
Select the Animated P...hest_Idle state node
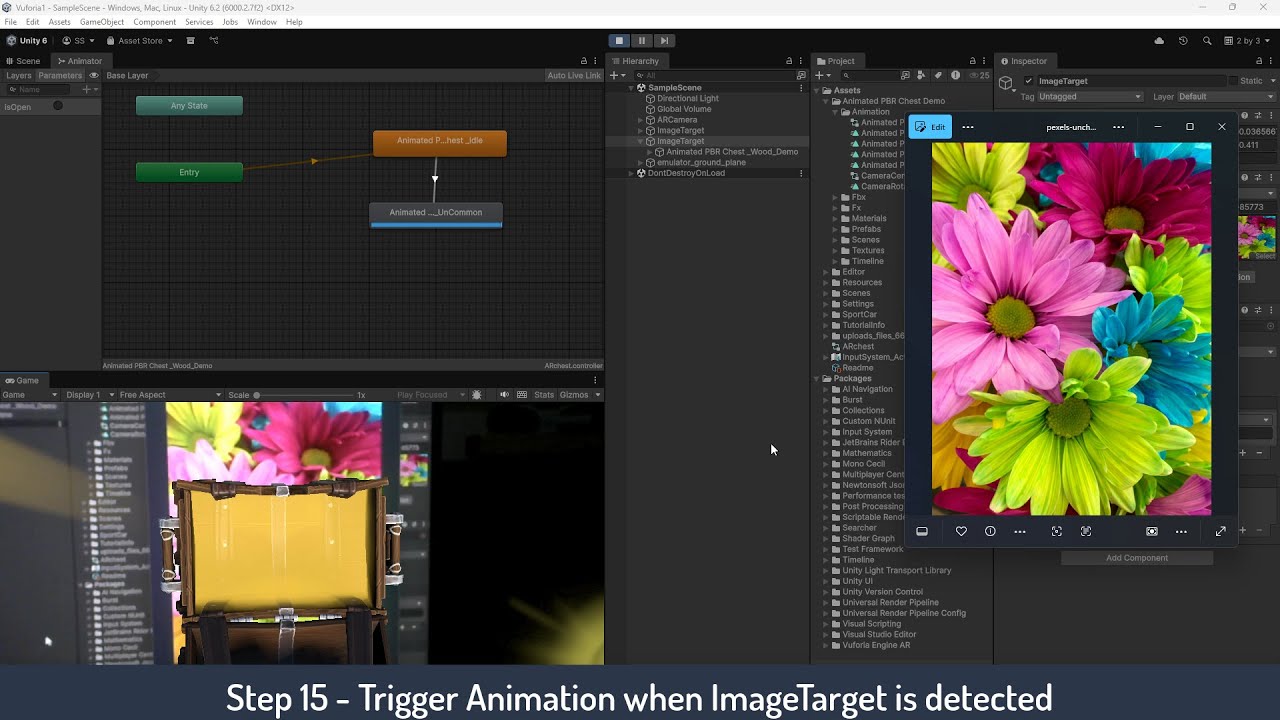[x=440, y=143]
